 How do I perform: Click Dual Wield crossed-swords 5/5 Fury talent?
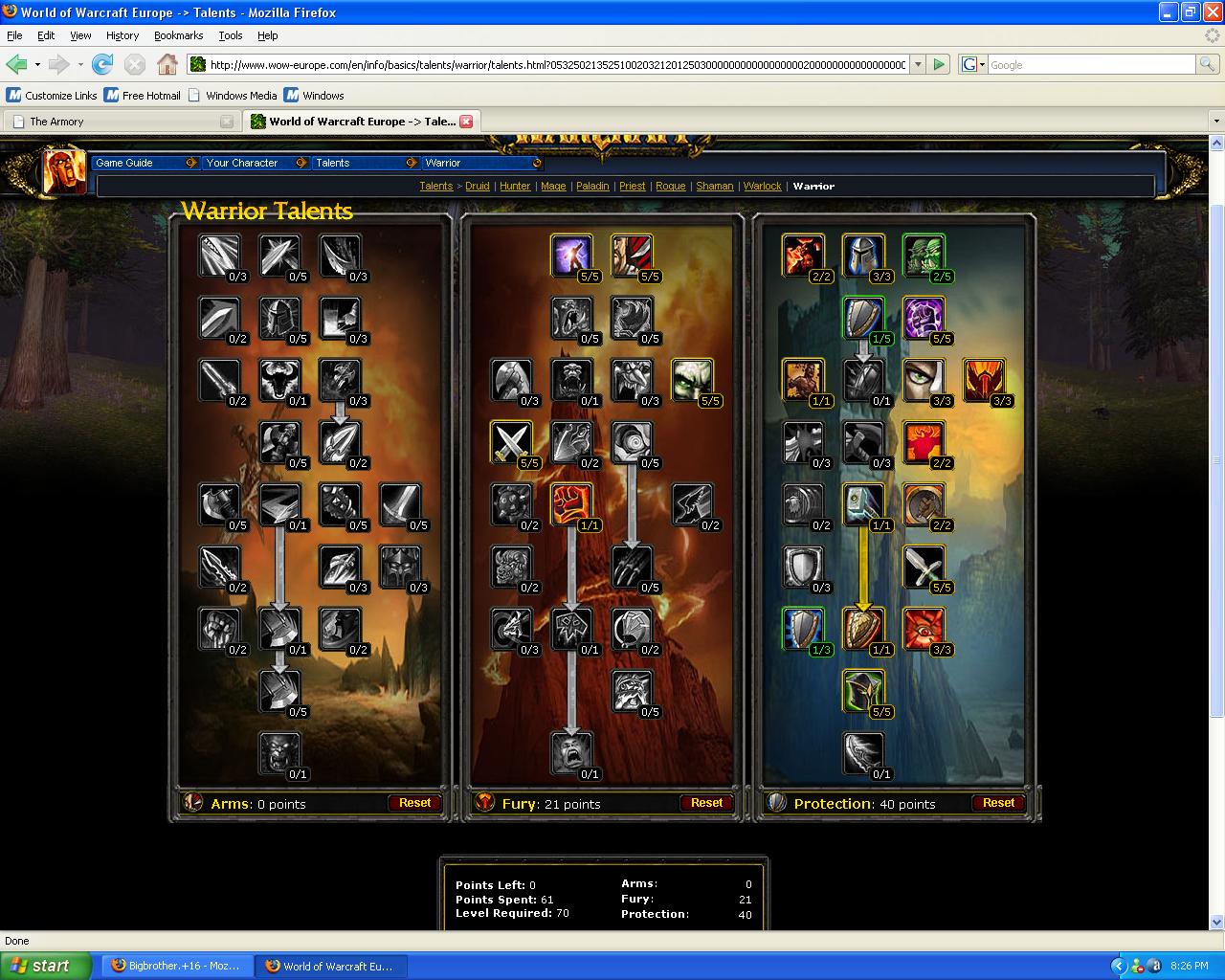tap(512, 442)
